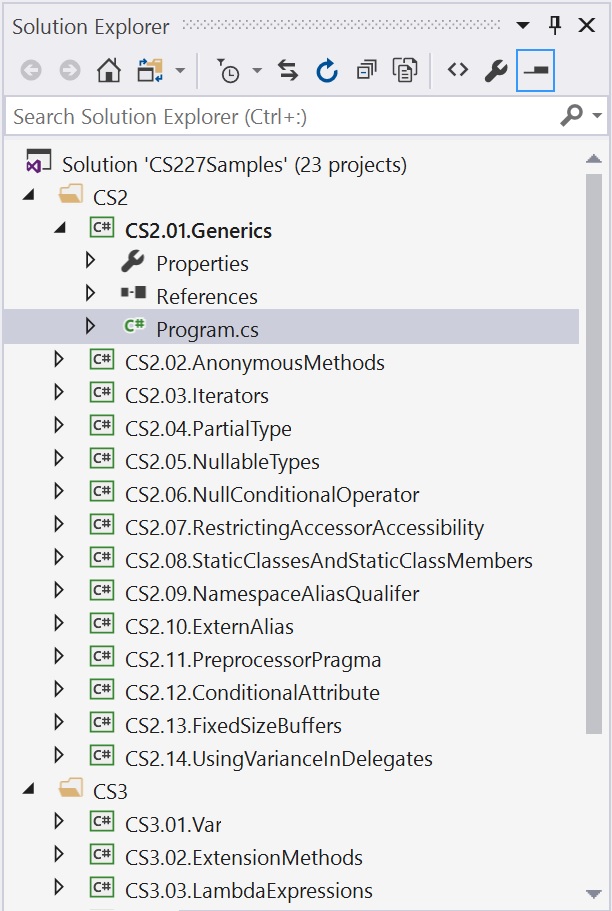
Task: Expand the CS2.02.AnonymousMethods project node
Action: pyautogui.click(x=59, y=359)
